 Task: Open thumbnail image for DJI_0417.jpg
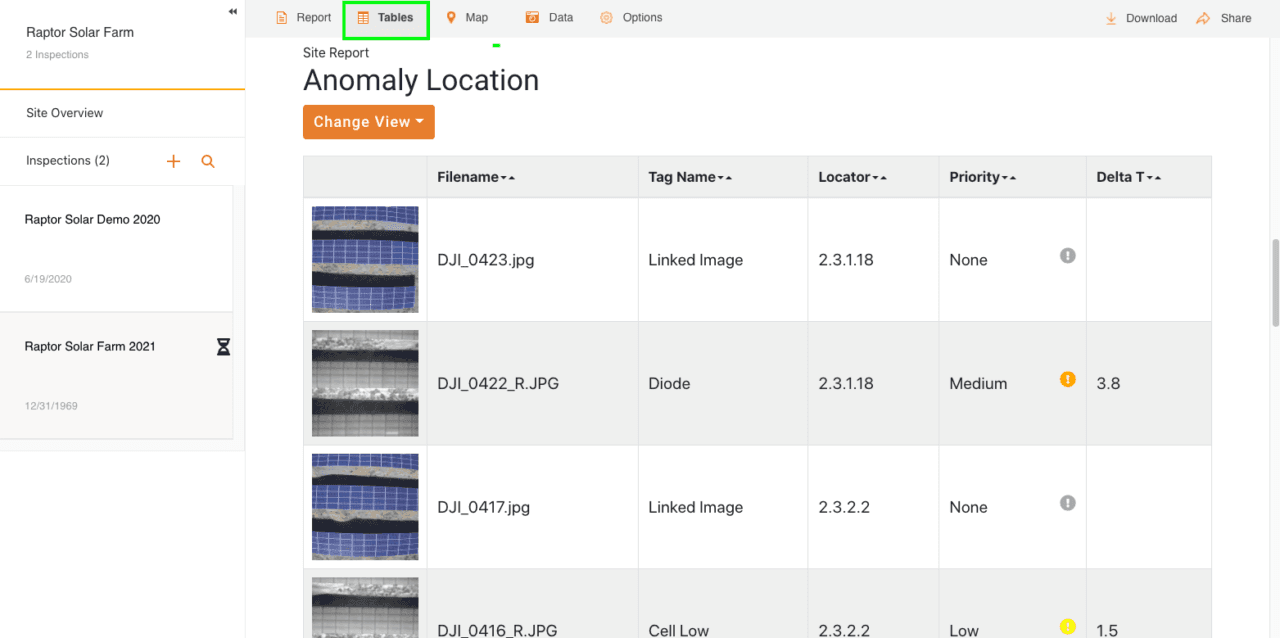click(x=365, y=507)
